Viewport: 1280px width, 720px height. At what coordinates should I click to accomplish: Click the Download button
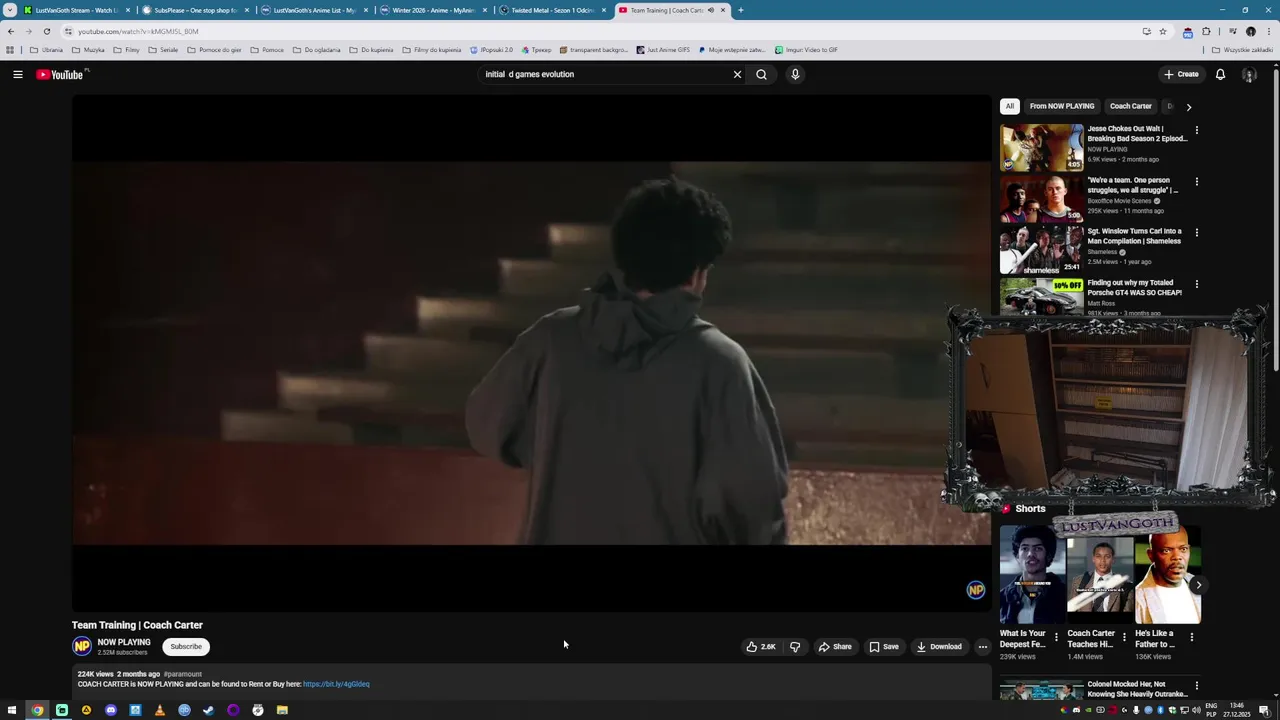939,646
